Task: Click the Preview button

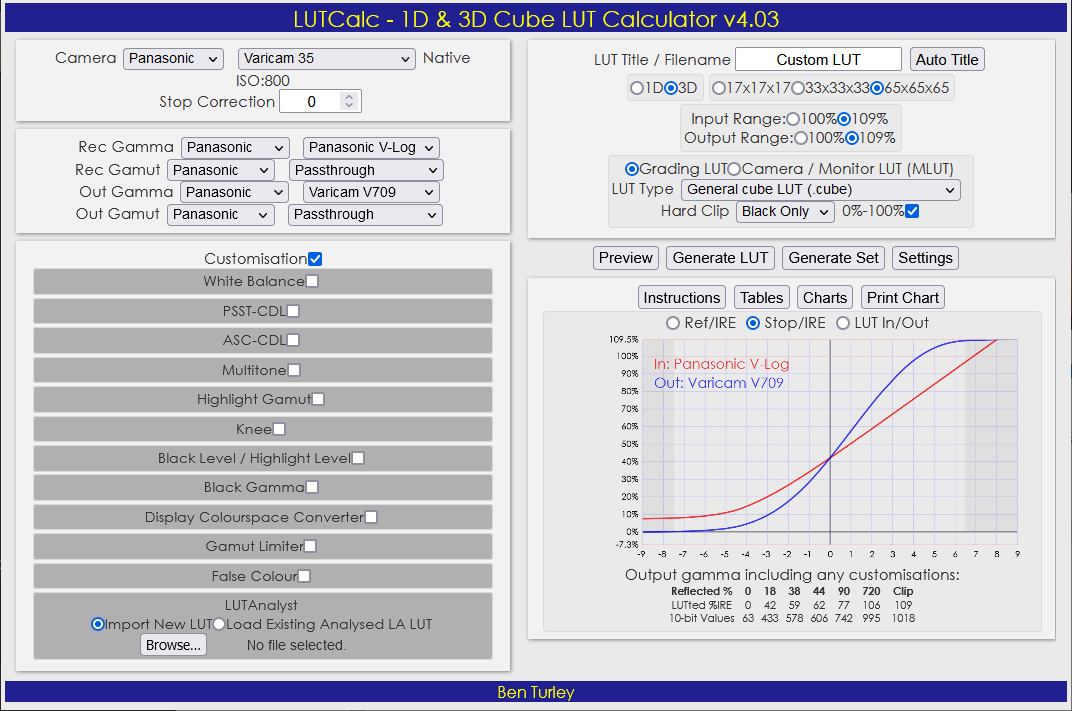Action: click(626, 258)
